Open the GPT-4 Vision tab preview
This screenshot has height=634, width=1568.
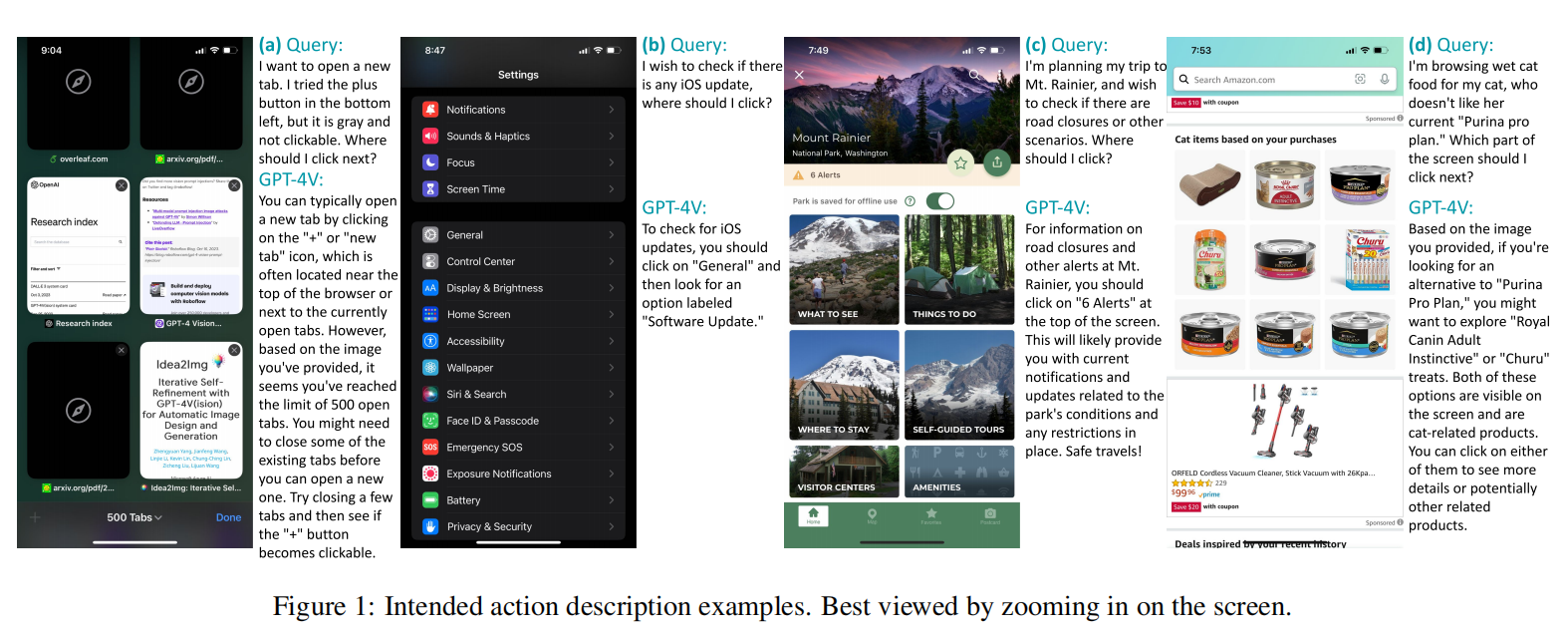(191, 246)
